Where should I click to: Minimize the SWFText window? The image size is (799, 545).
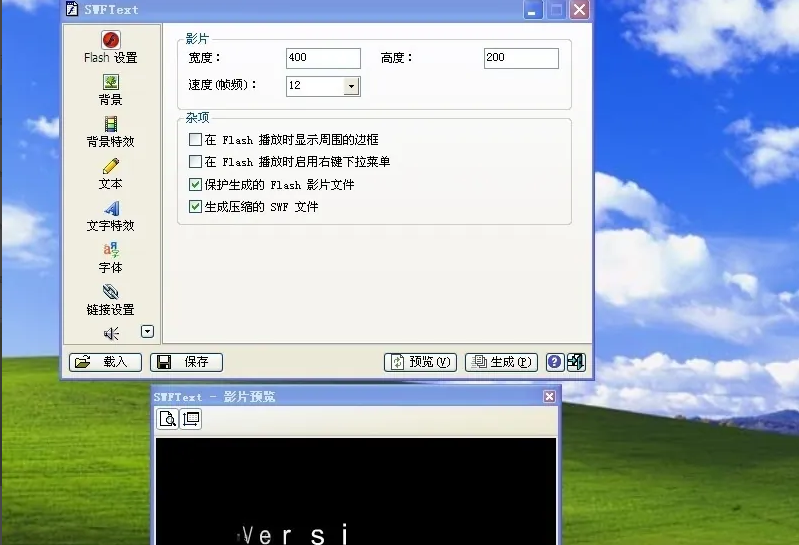point(532,10)
